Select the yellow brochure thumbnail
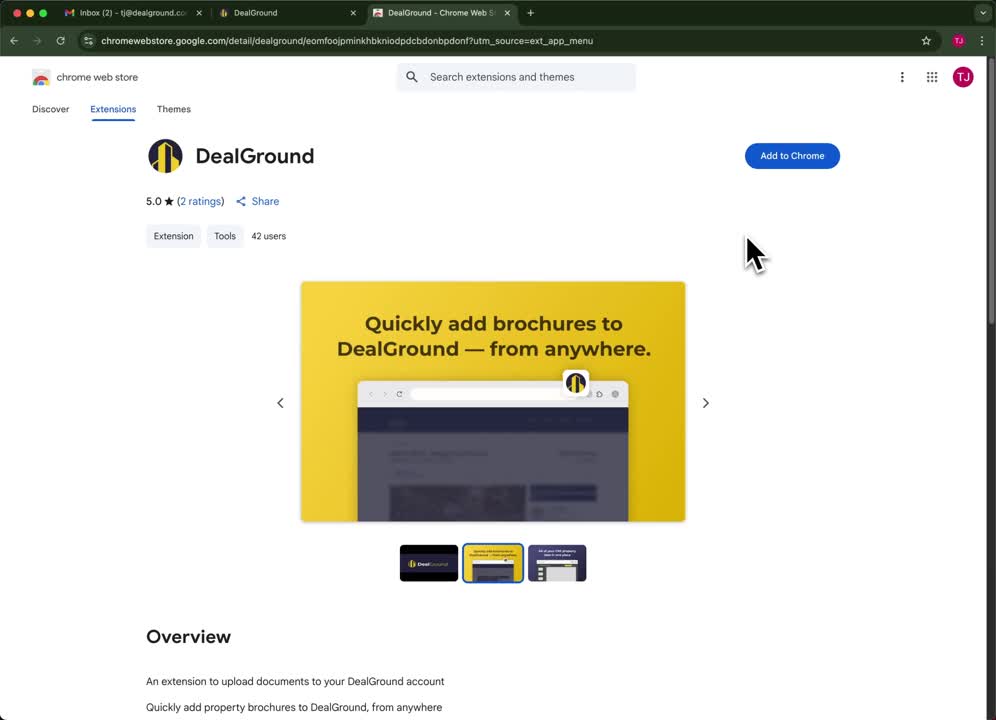The width and height of the screenshot is (996, 720). 493,563
